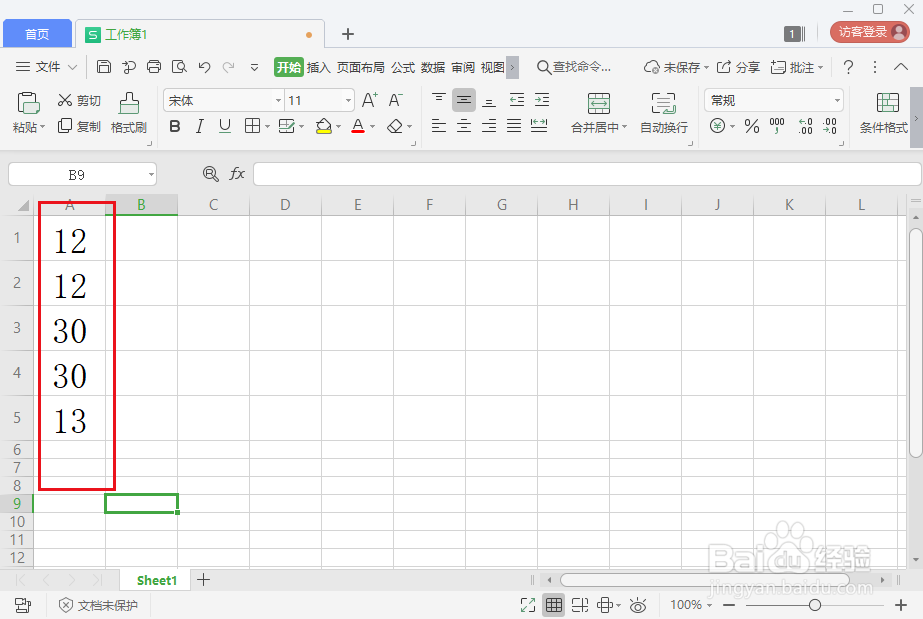Toggle Bold formatting
Screen dimensions: 923x619
pyautogui.click(x=175, y=126)
